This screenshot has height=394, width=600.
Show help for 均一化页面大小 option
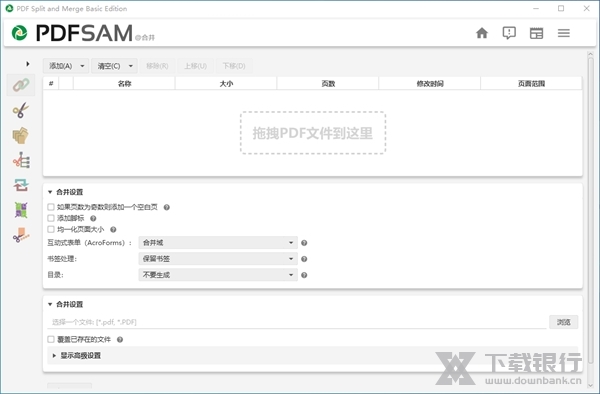113,230
